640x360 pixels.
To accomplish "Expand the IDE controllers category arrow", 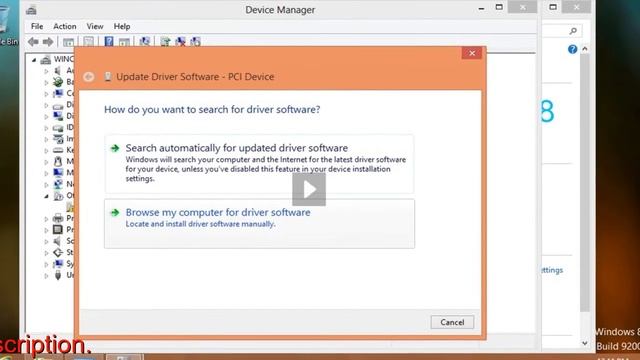I will point(46,128).
